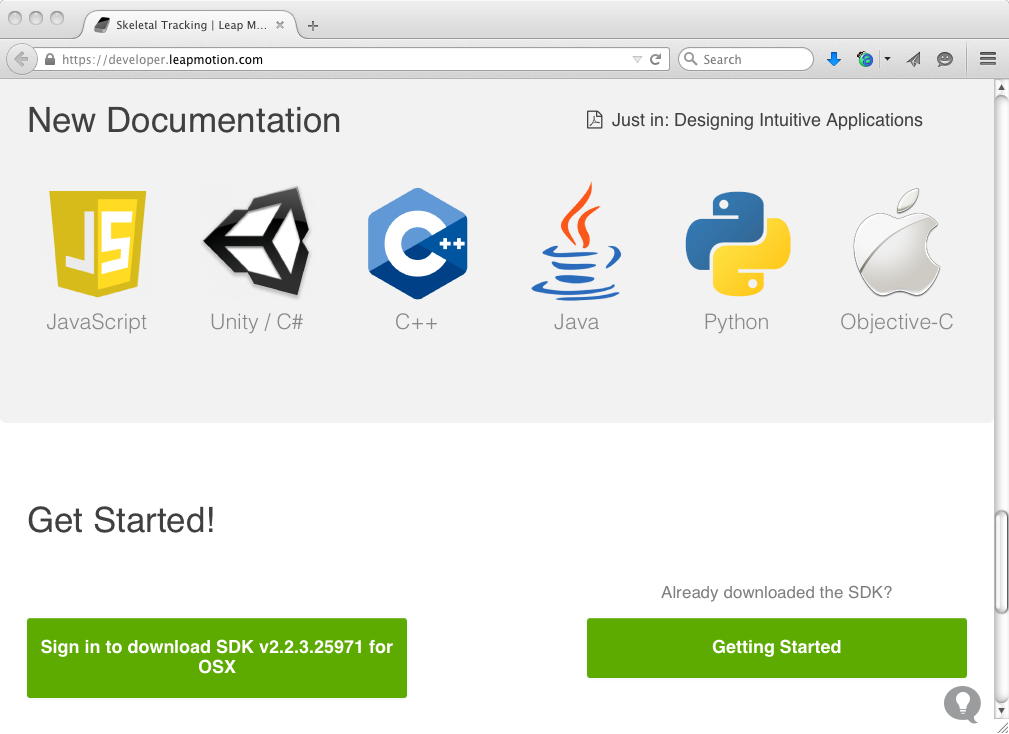Click the Get Started! heading
The image size is (1009, 734).
point(121,520)
